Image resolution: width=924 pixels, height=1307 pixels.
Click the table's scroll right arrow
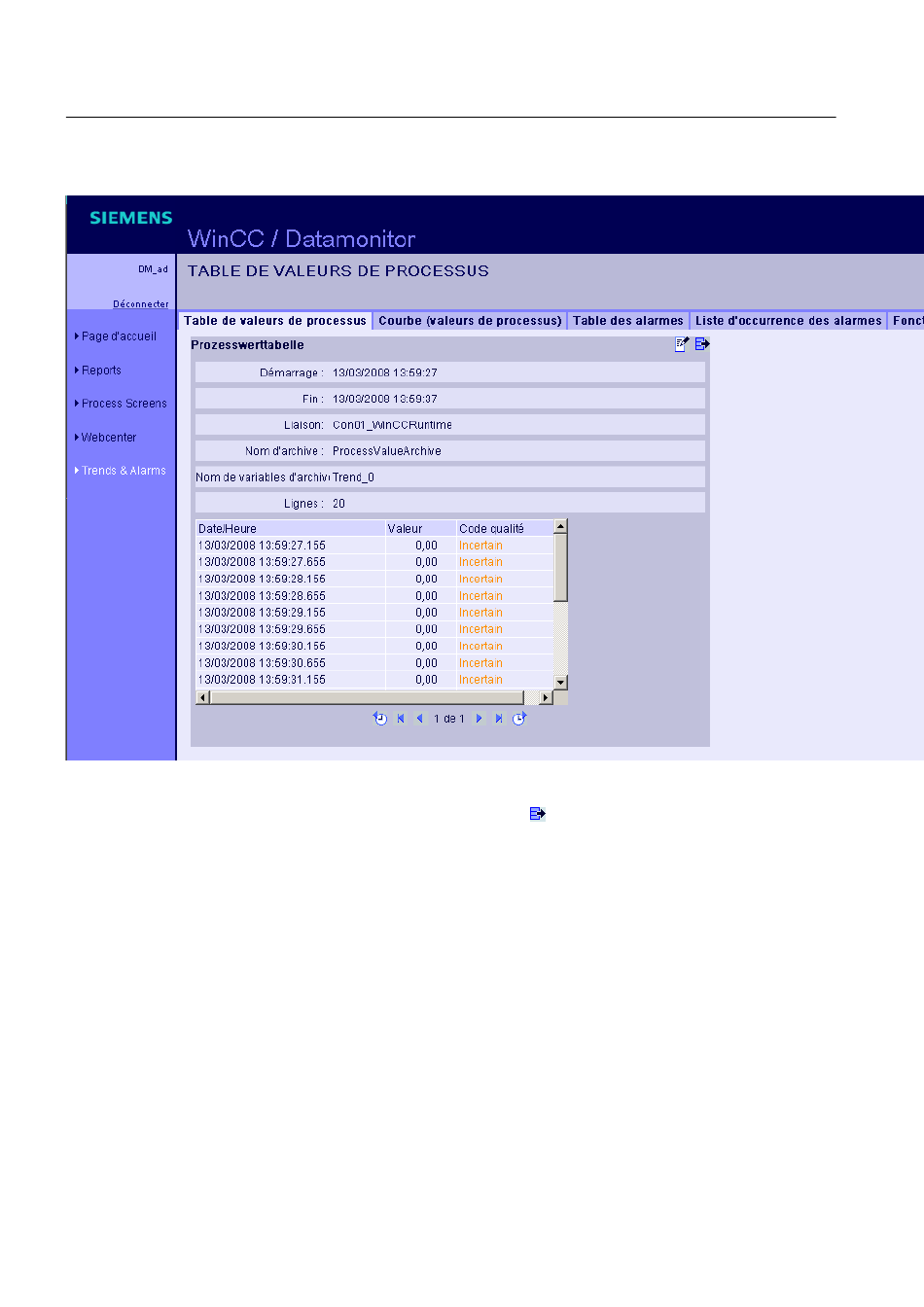pos(546,697)
